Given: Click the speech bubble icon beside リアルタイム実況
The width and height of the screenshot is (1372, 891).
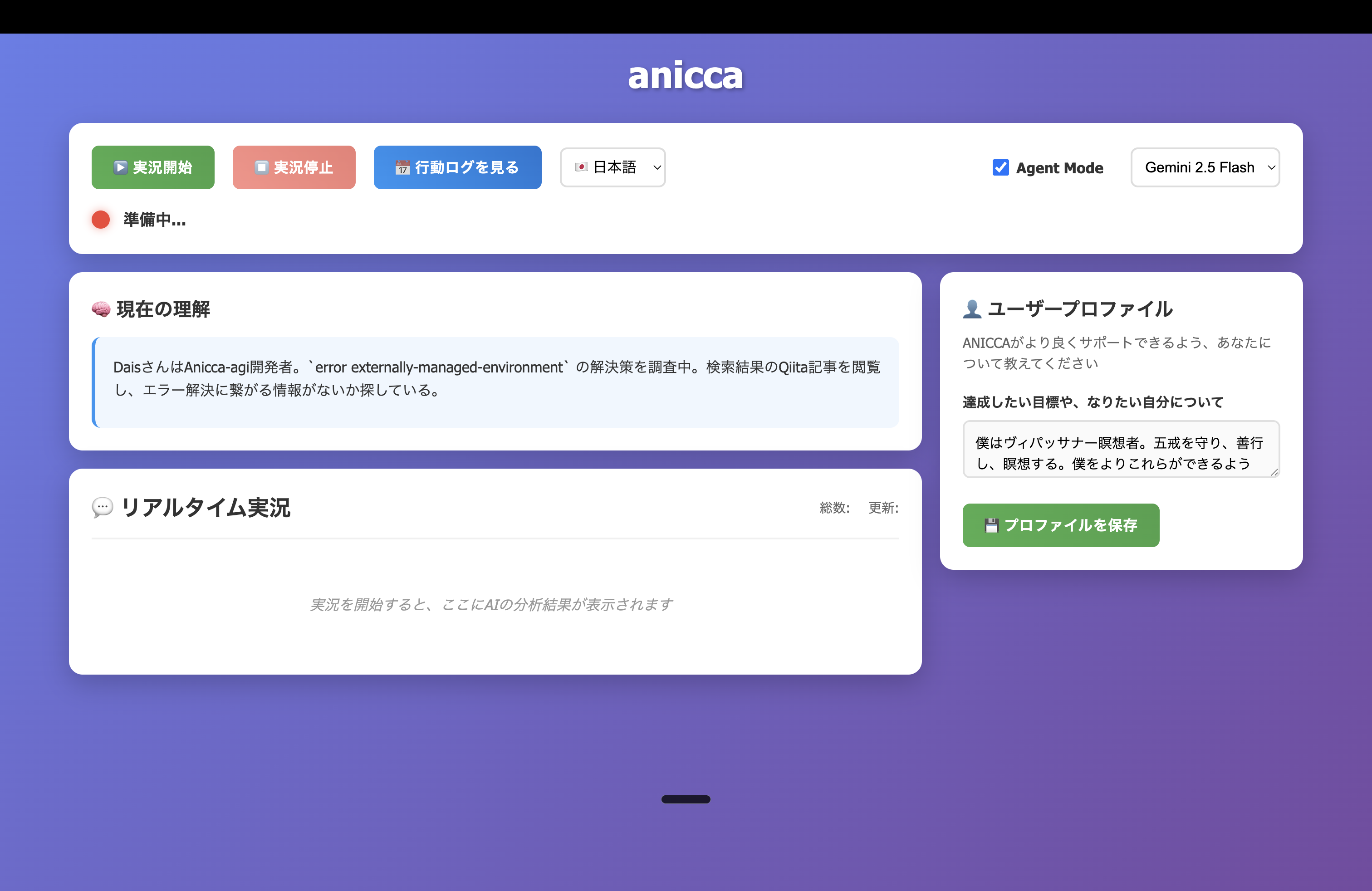Looking at the screenshot, I should 103,508.
